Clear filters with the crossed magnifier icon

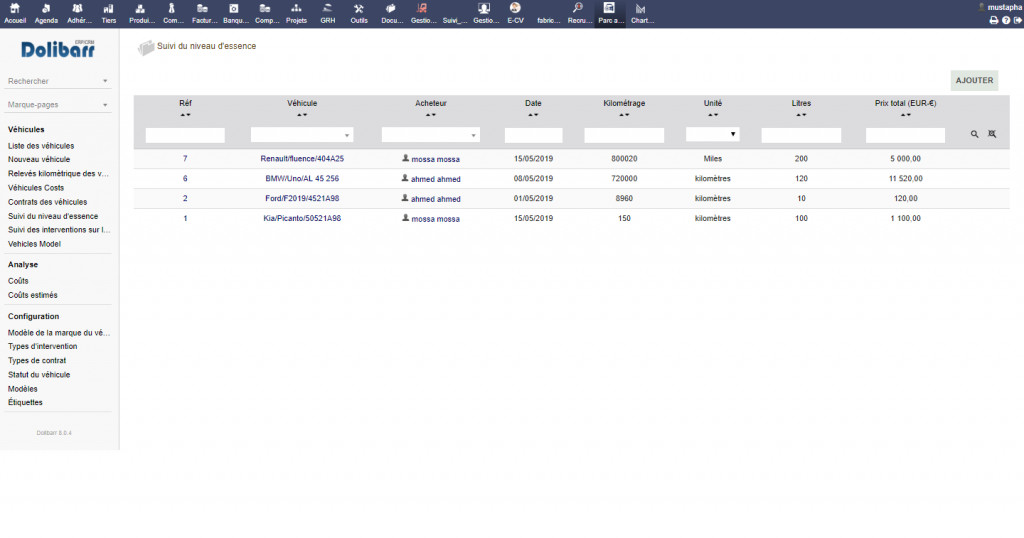[992, 134]
